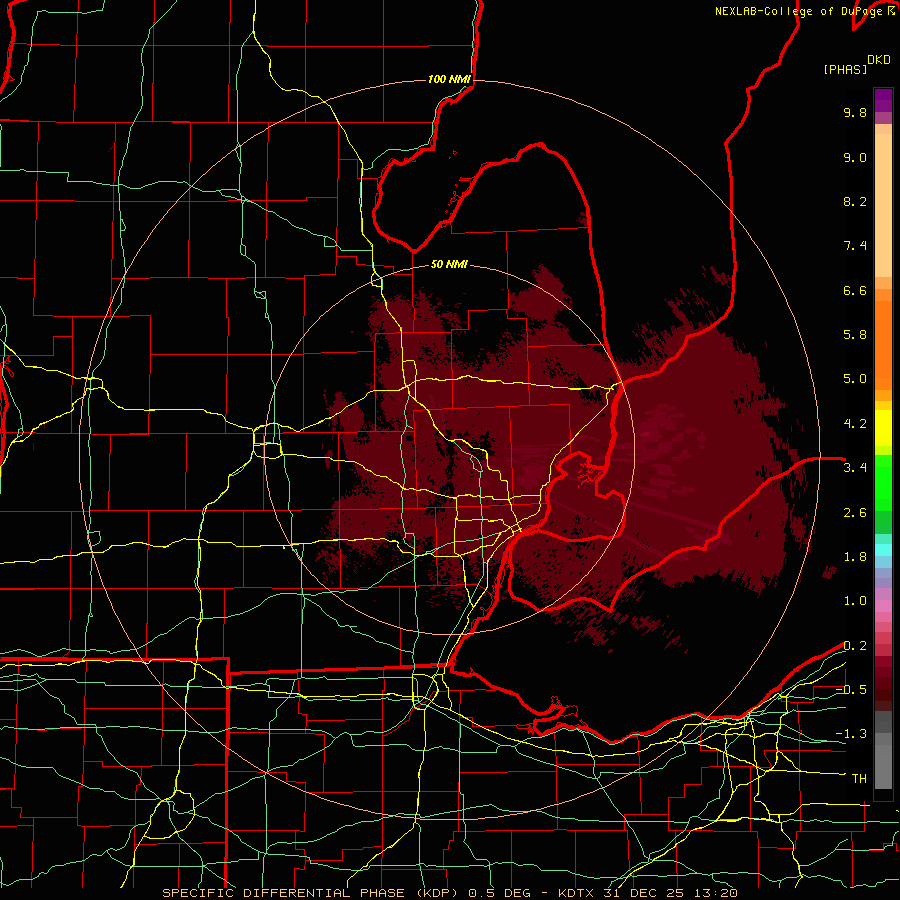Select the bright green band of the color scale
This screenshot has width=900, height=900.
(883, 484)
